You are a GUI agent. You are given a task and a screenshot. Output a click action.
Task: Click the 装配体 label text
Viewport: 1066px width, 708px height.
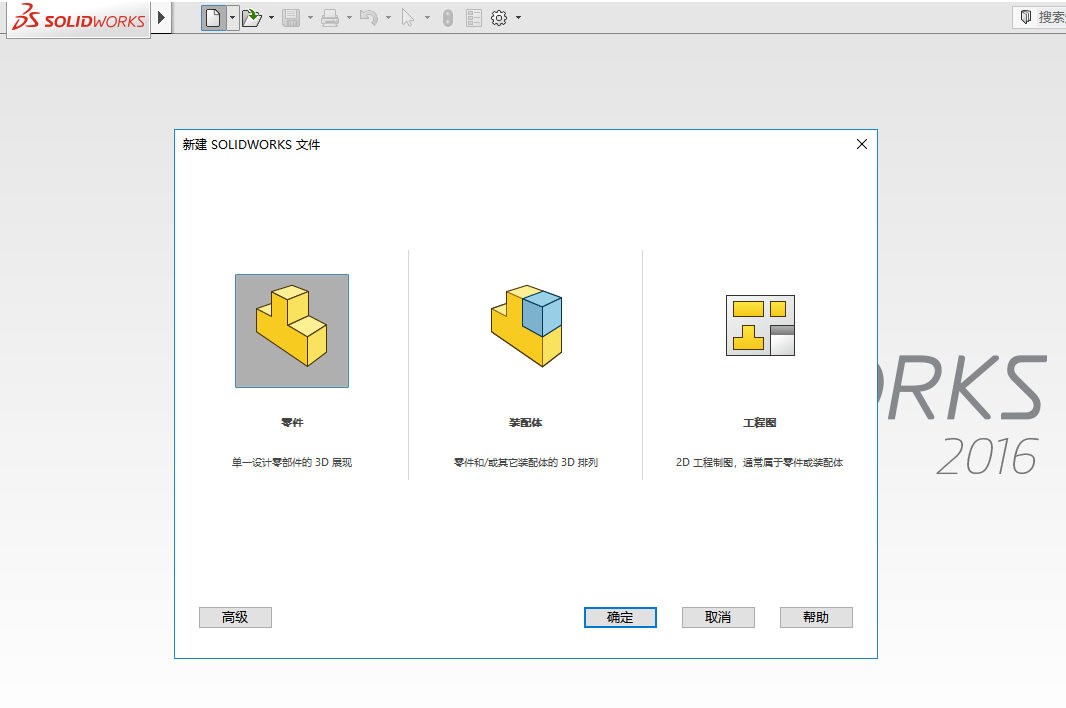coord(526,422)
